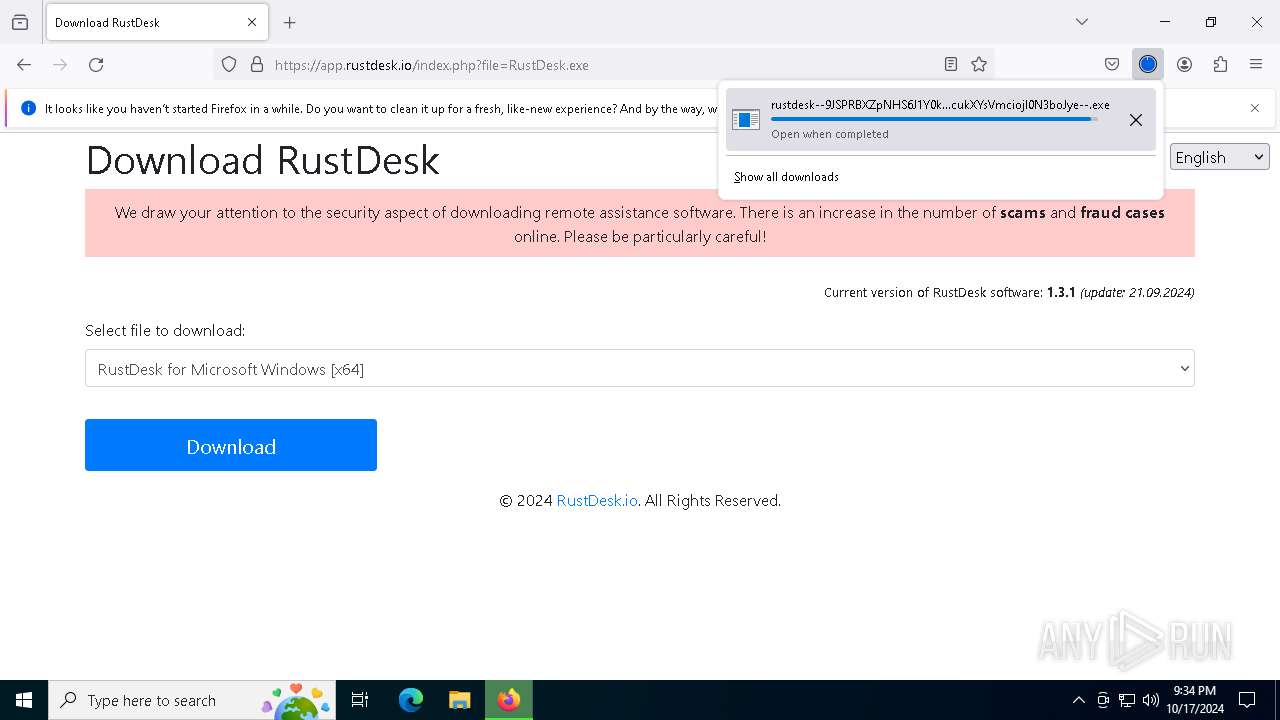Reload the current page
The width and height of the screenshot is (1280, 720).
coord(96,65)
